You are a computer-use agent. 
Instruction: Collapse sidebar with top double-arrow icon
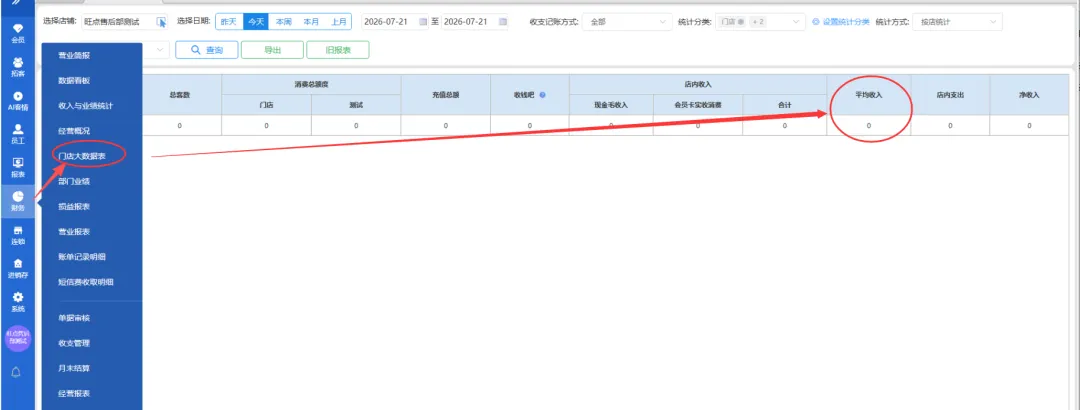pyautogui.click(x=15, y=3)
